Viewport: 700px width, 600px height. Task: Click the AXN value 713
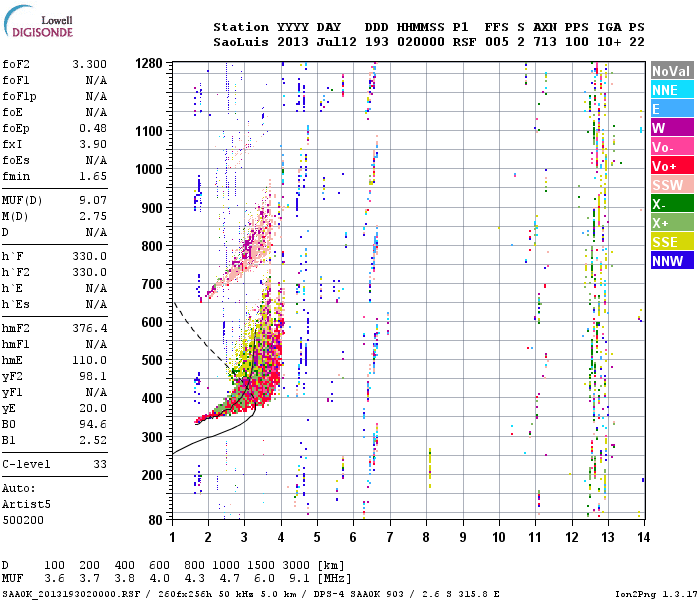click(545, 42)
